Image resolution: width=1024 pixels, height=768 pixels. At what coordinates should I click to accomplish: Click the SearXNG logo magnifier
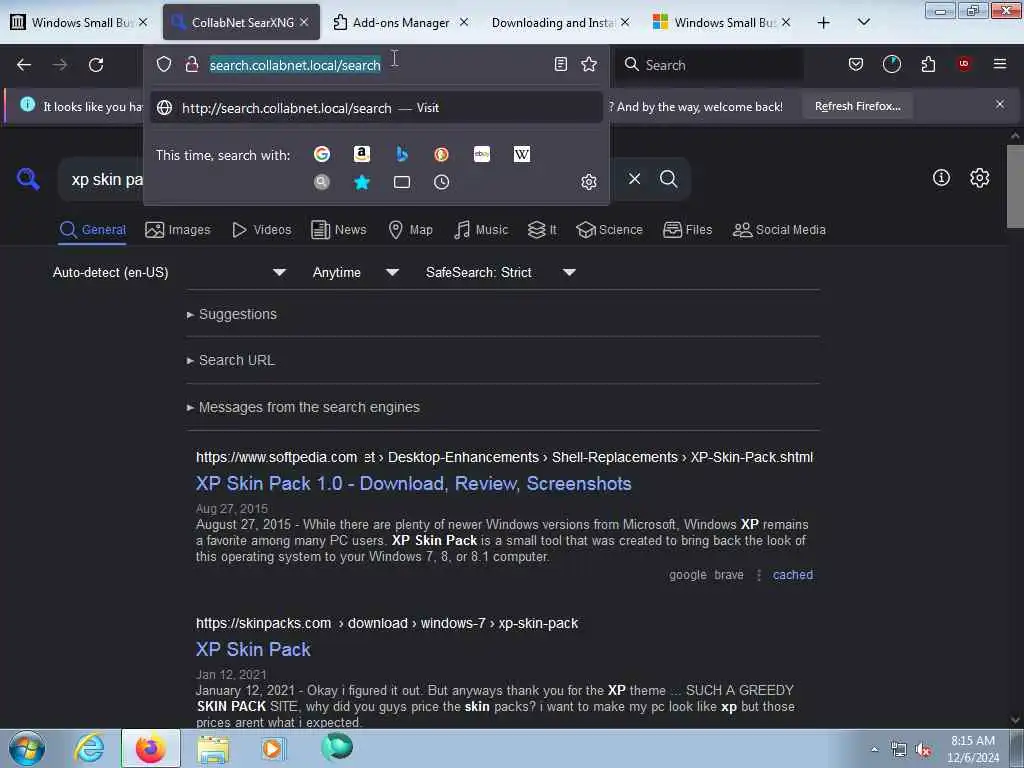point(28,178)
